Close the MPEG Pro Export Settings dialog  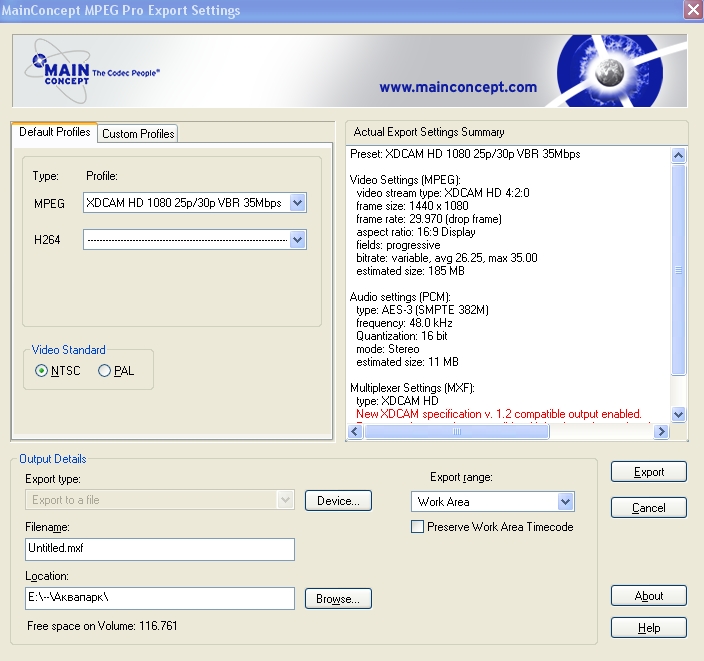[693, 10]
